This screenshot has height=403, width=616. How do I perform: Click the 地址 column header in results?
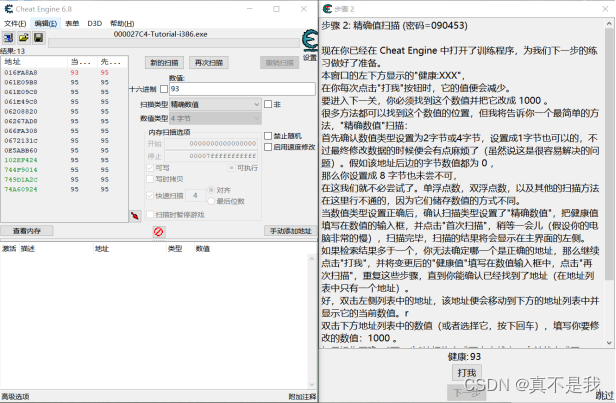(x=35, y=62)
